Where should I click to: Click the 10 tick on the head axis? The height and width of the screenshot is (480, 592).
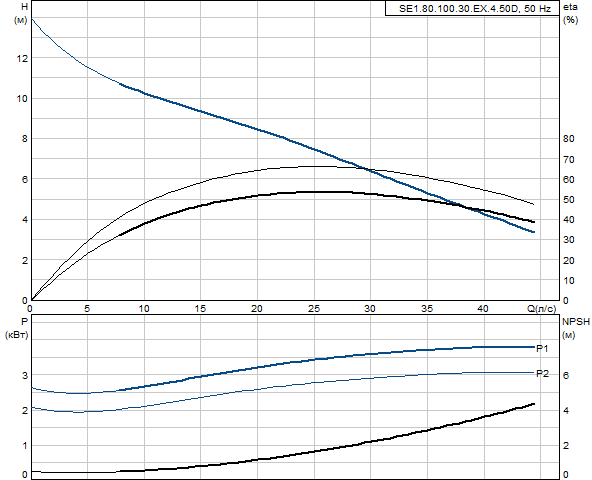[x=22, y=99]
